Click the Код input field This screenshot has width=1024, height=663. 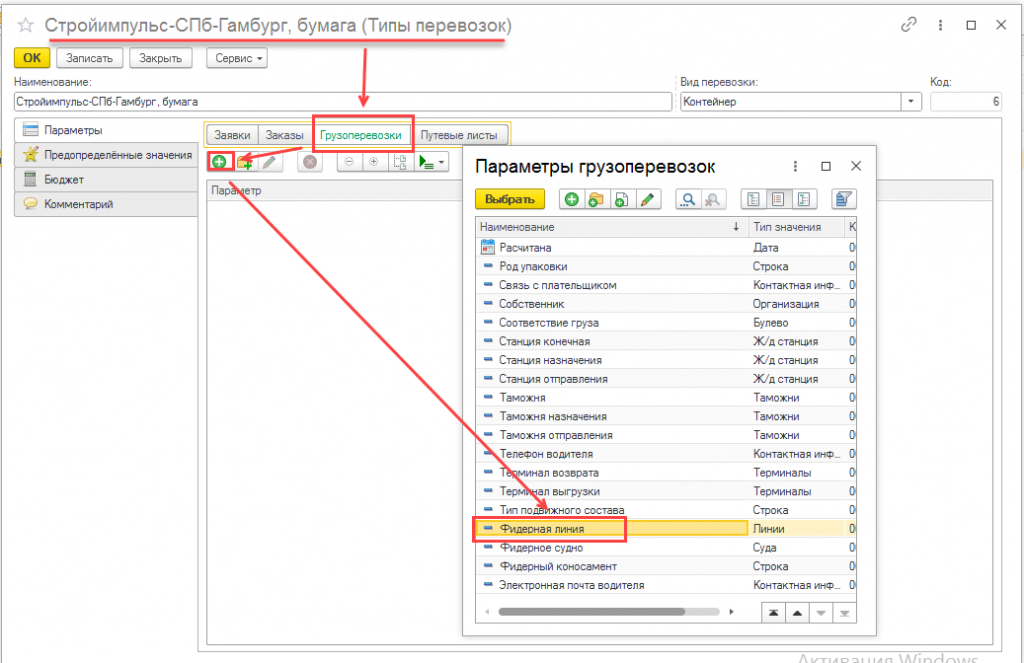pyautogui.click(x=966, y=102)
